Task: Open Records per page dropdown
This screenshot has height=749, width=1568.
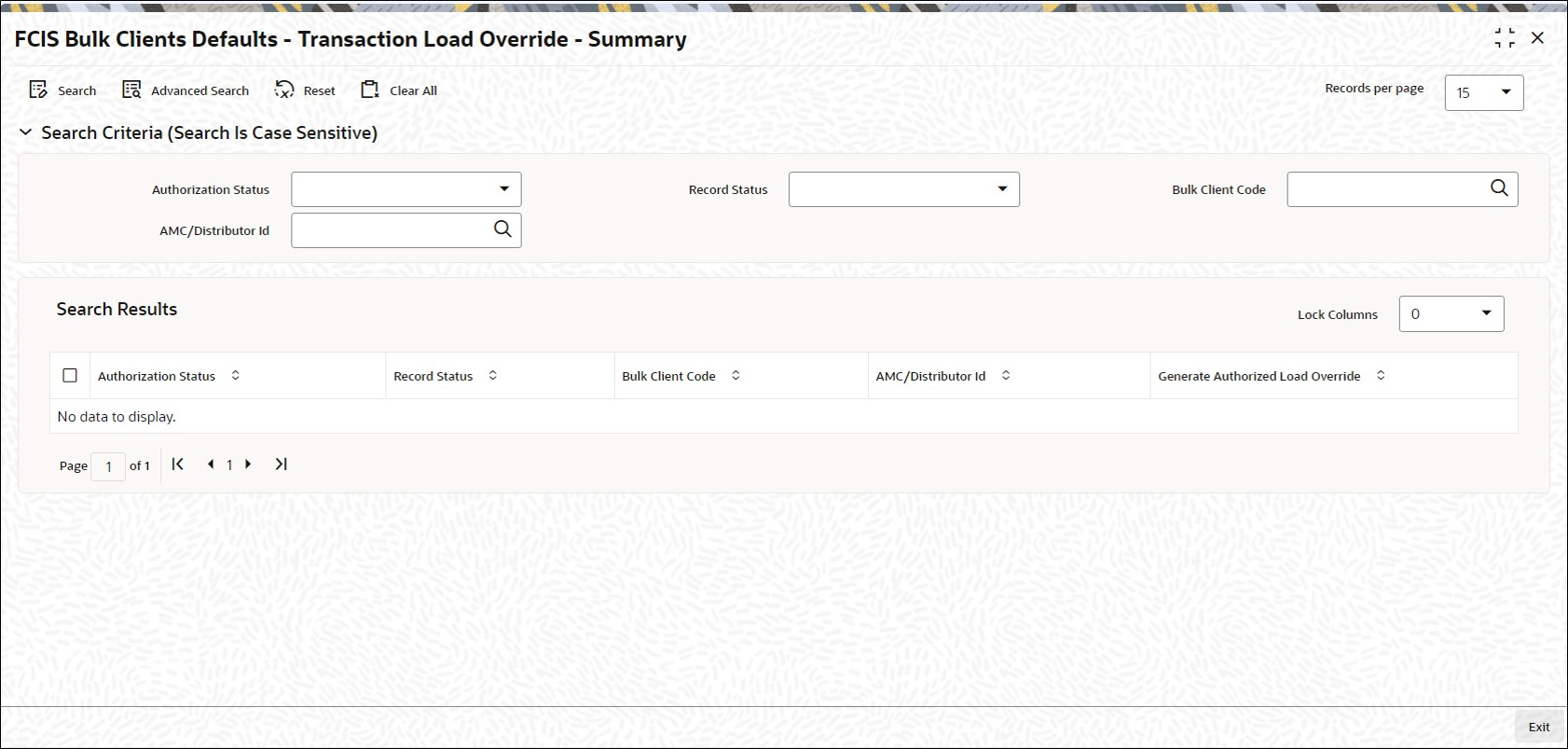Action: click(x=1484, y=92)
